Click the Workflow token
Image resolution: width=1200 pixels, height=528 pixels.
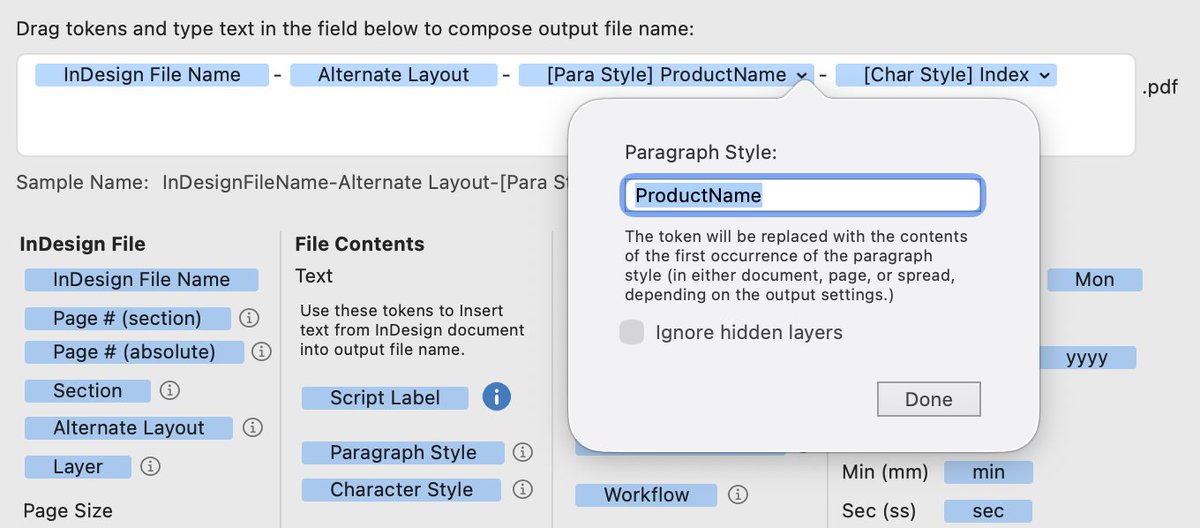646,495
